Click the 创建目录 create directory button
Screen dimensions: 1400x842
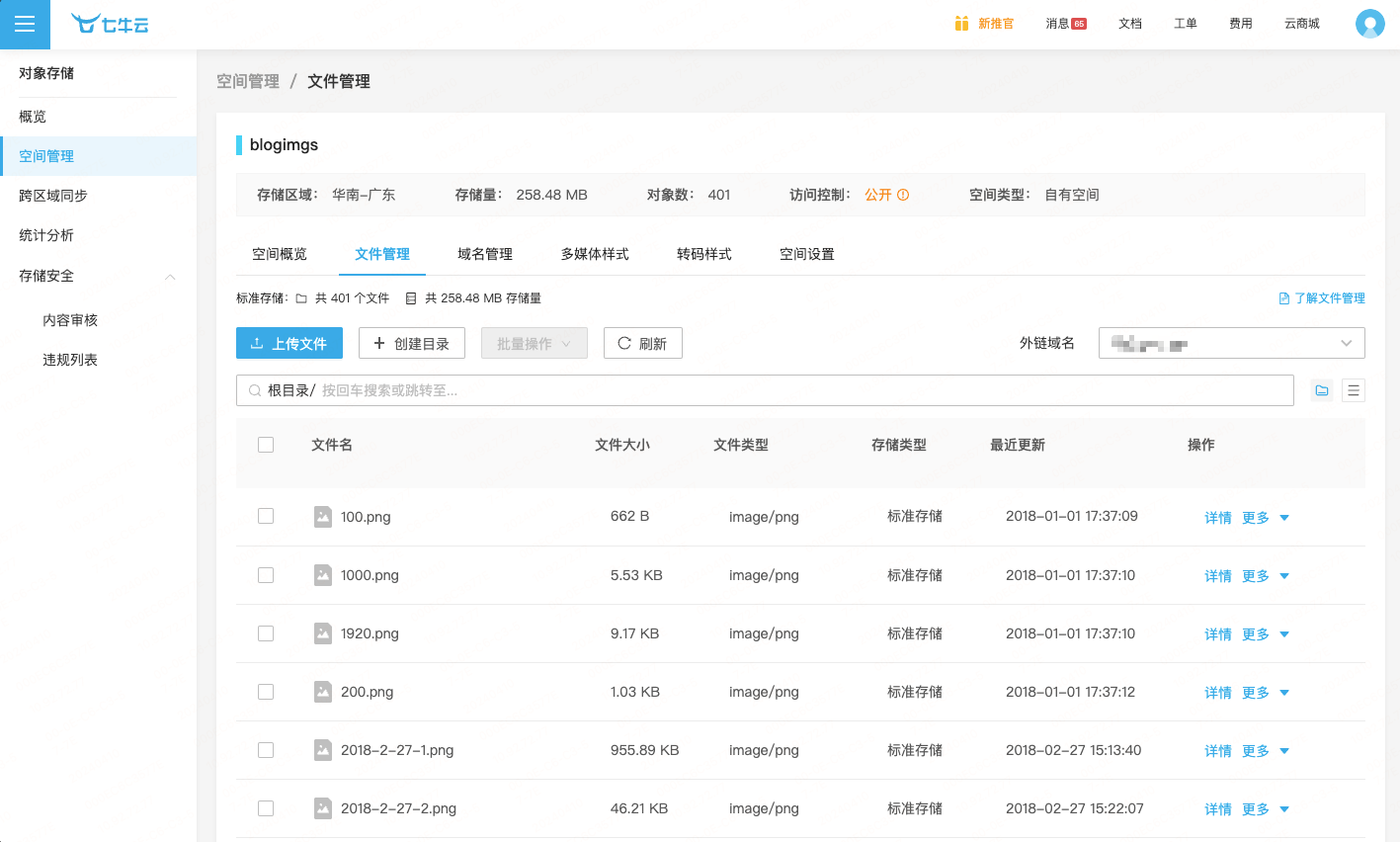point(412,343)
